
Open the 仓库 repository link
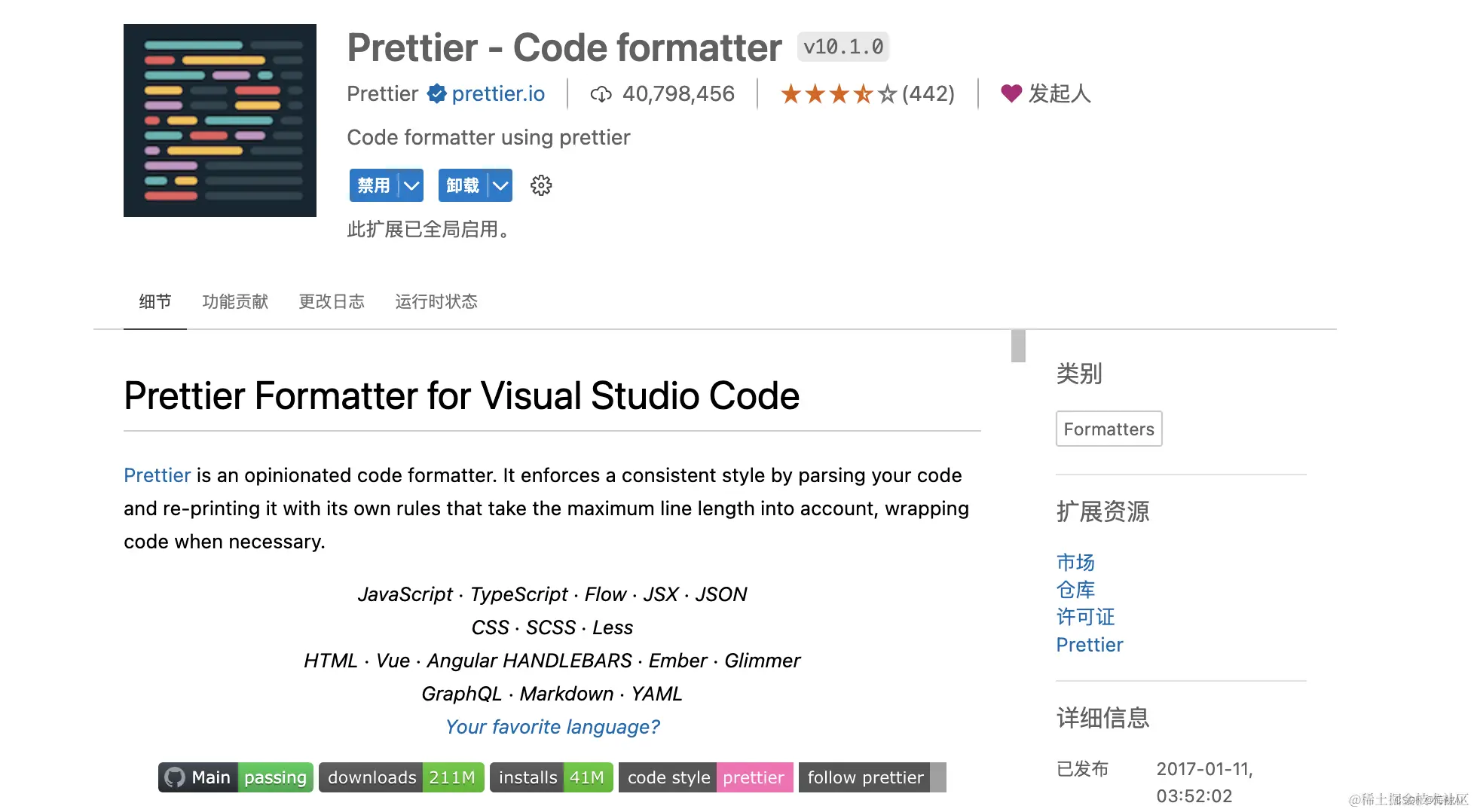coord(1075,590)
